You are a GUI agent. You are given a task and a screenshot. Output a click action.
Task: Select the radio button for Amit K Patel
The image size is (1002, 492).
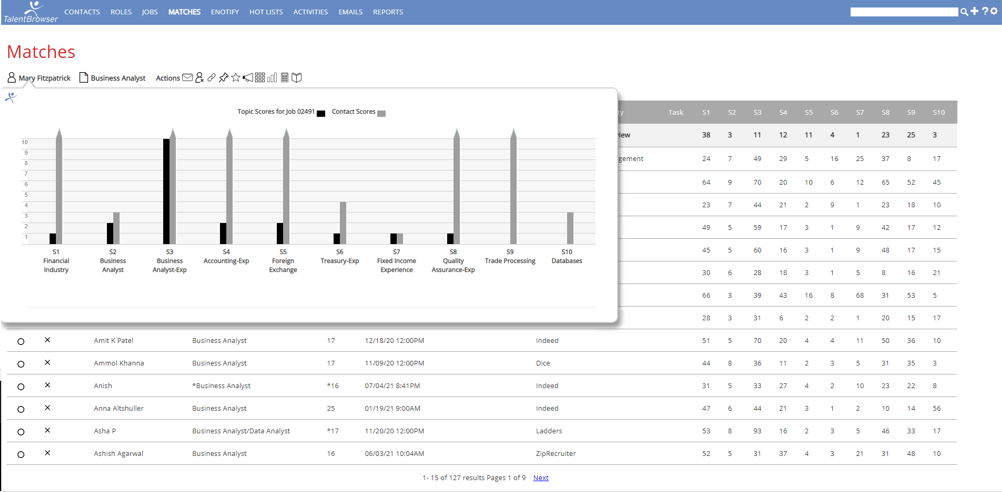(x=21, y=342)
